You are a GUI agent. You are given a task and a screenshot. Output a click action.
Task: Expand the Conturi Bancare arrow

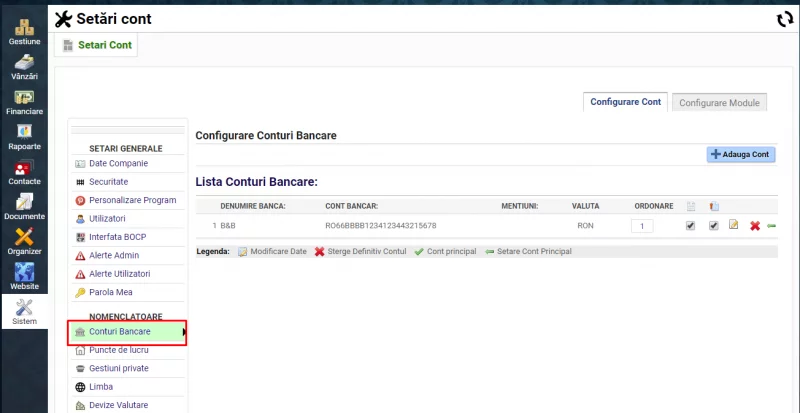tap(185, 331)
